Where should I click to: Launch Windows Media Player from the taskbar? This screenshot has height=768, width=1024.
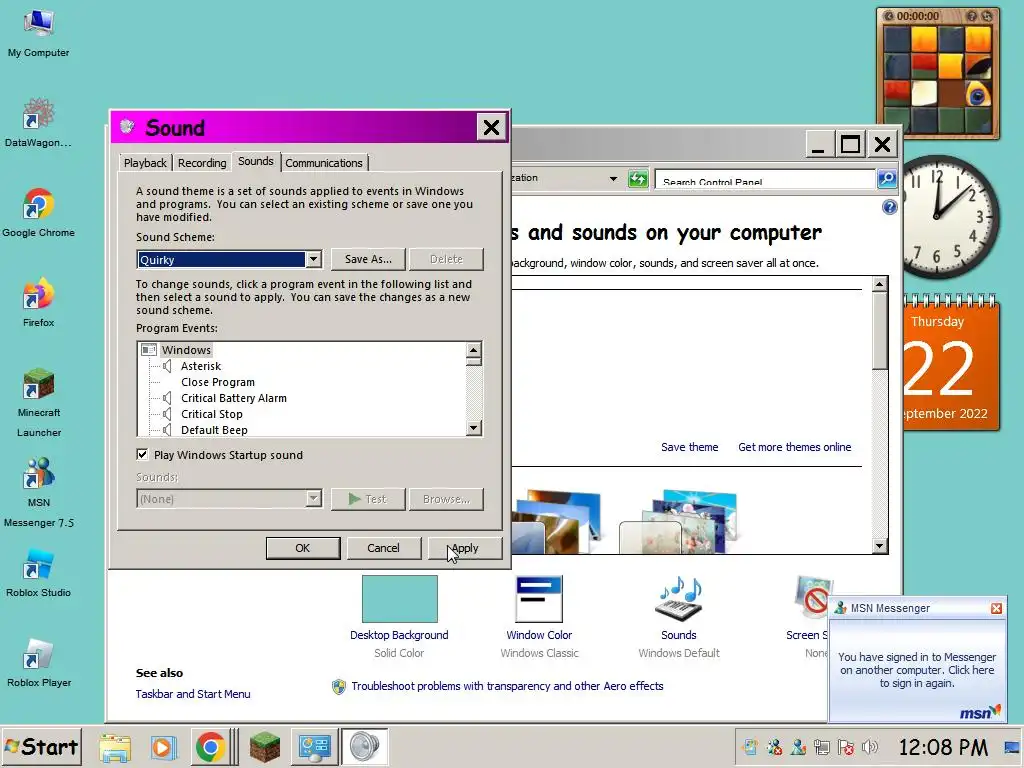click(163, 747)
